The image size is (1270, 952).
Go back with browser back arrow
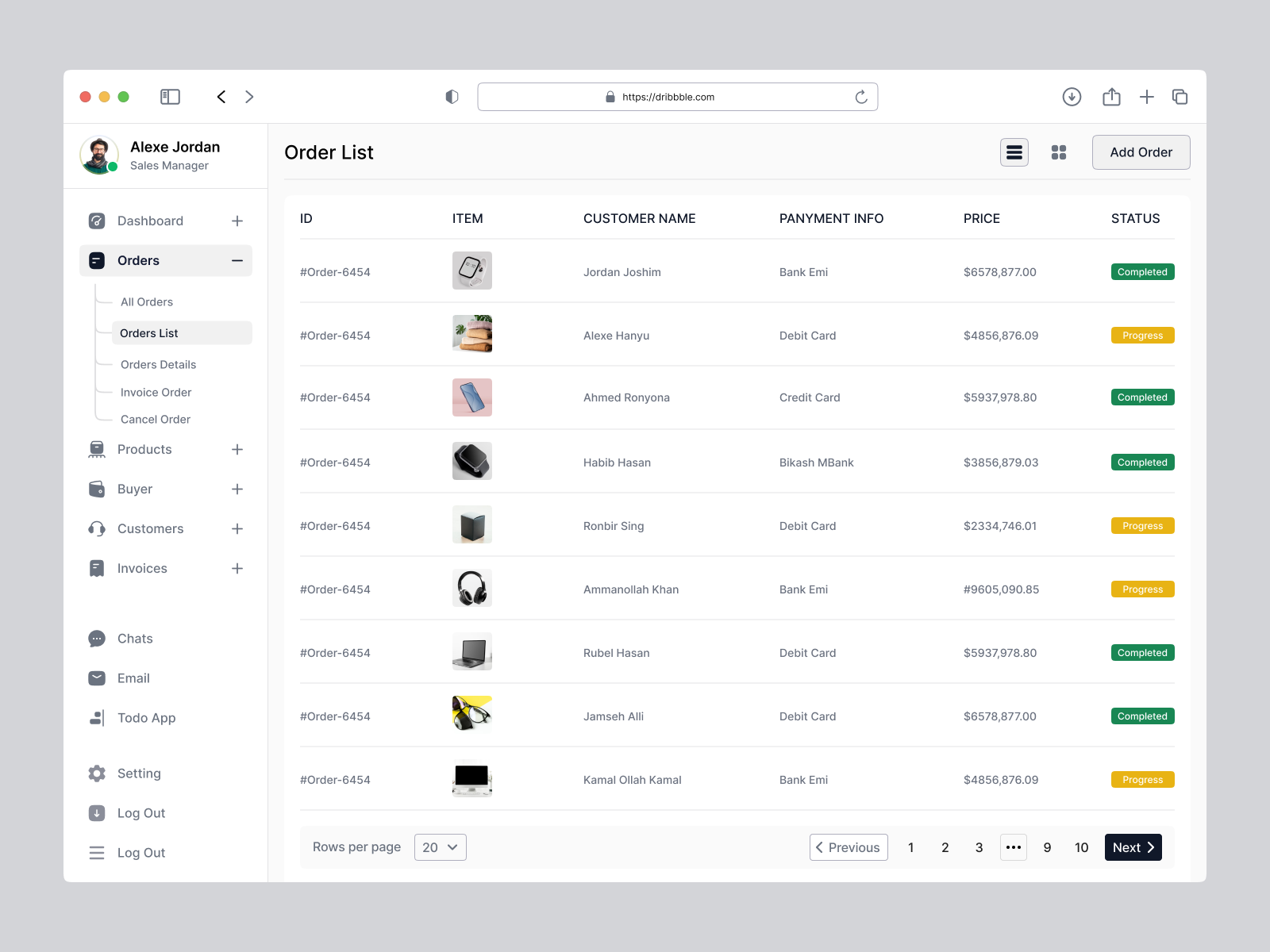(x=221, y=97)
